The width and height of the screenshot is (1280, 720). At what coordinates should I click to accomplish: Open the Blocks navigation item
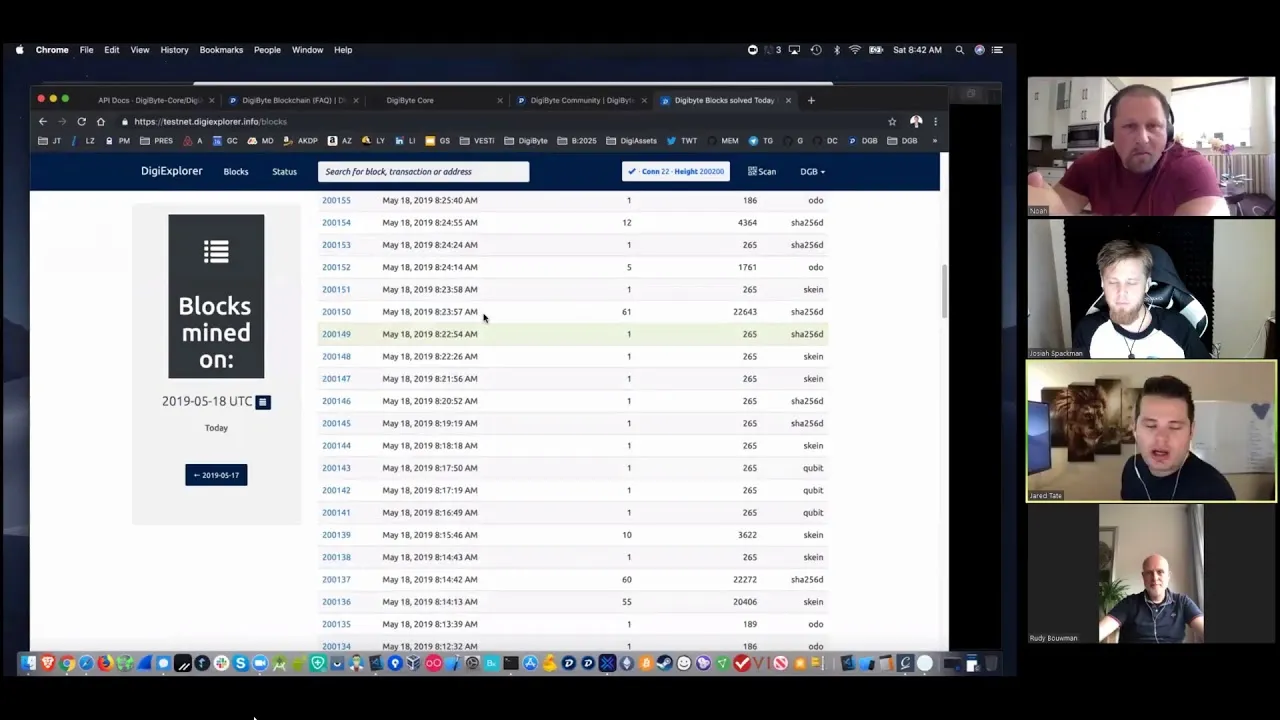[x=236, y=171]
